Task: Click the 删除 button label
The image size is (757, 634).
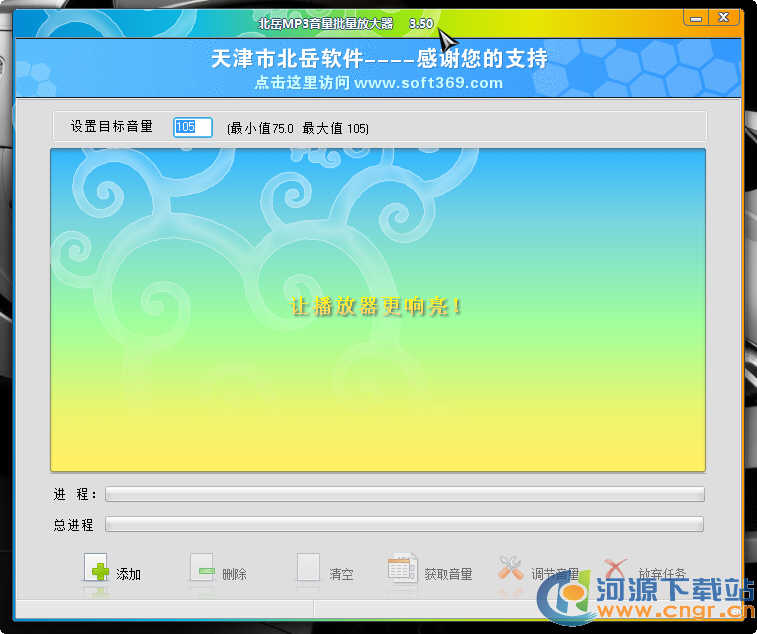Action: click(x=234, y=574)
